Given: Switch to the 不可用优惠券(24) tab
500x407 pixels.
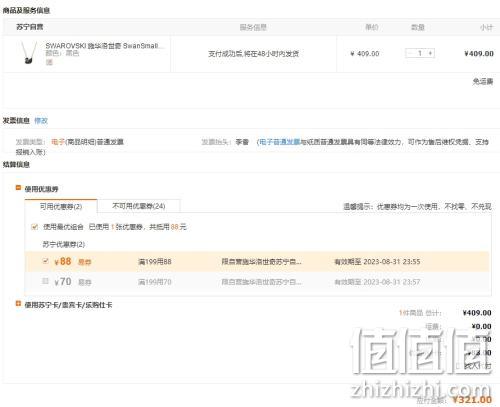Looking at the screenshot, I should click(139, 206).
